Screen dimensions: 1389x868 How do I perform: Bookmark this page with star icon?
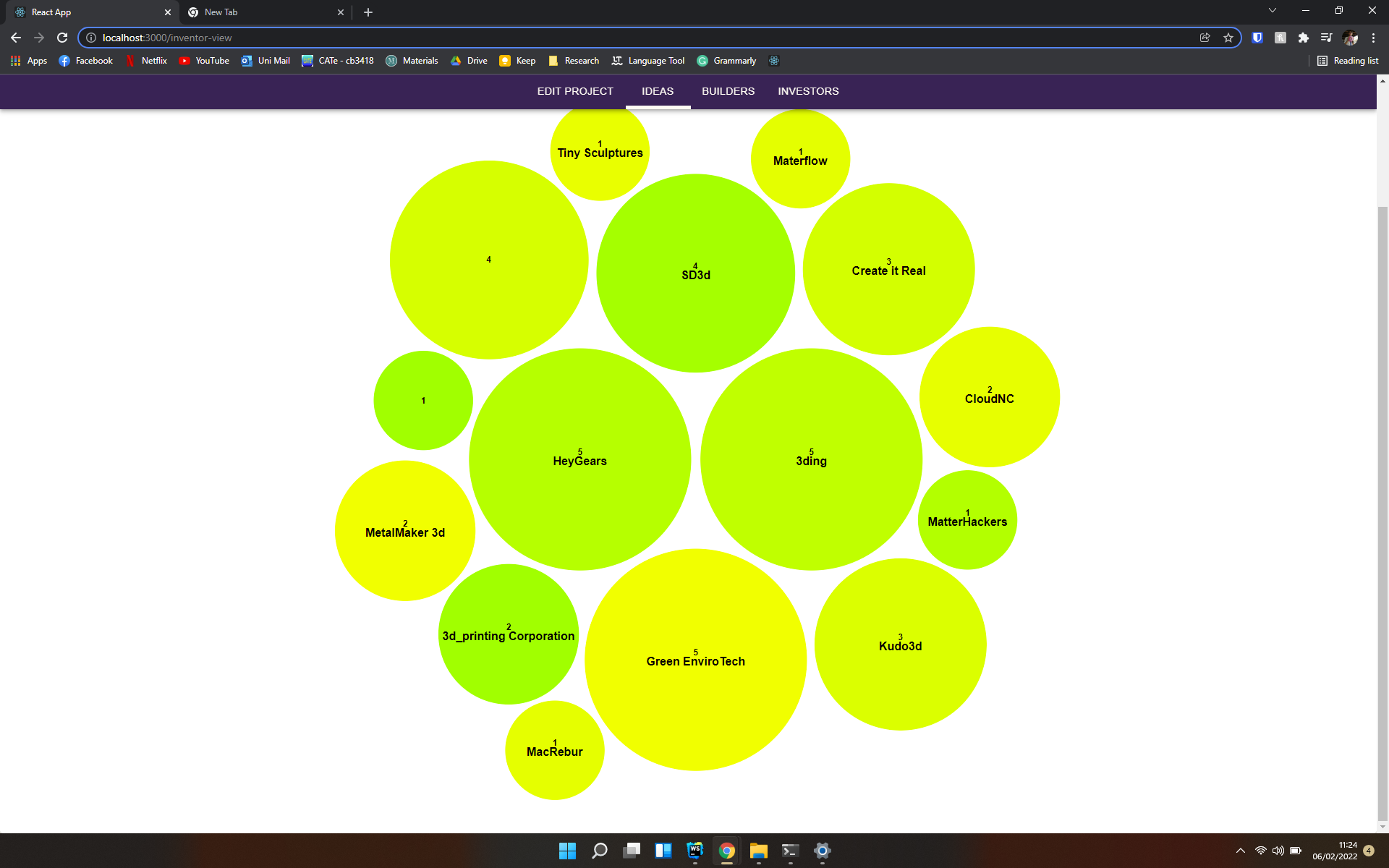click(x=1228, y=38)
